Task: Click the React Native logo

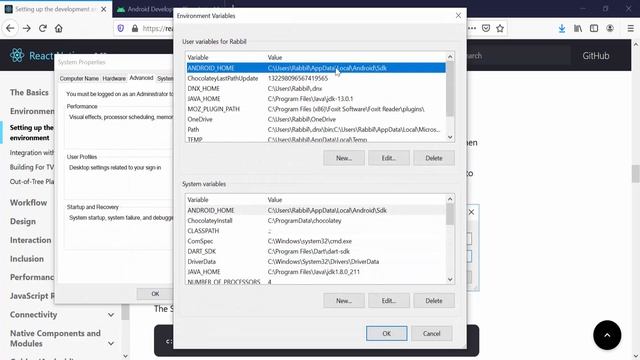Action: tap(17, 55)
